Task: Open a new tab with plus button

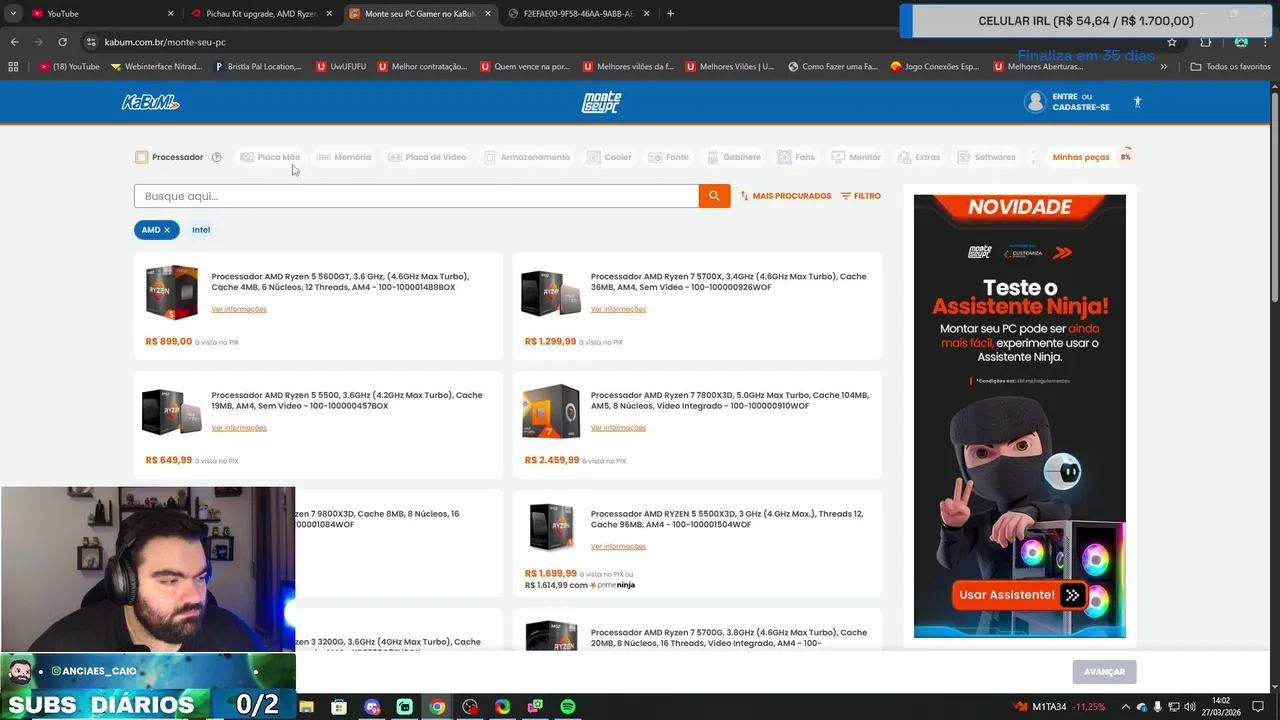Action: [x=670, y=13]
